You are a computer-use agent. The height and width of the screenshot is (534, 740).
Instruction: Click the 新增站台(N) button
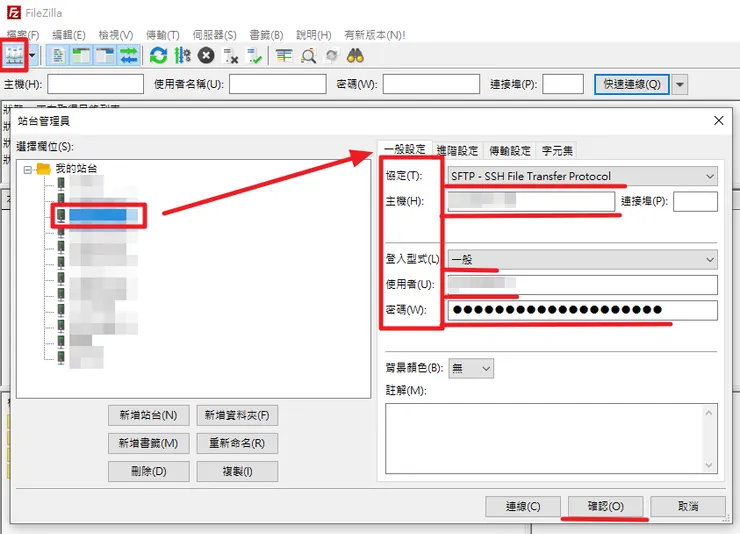[149, 415]
